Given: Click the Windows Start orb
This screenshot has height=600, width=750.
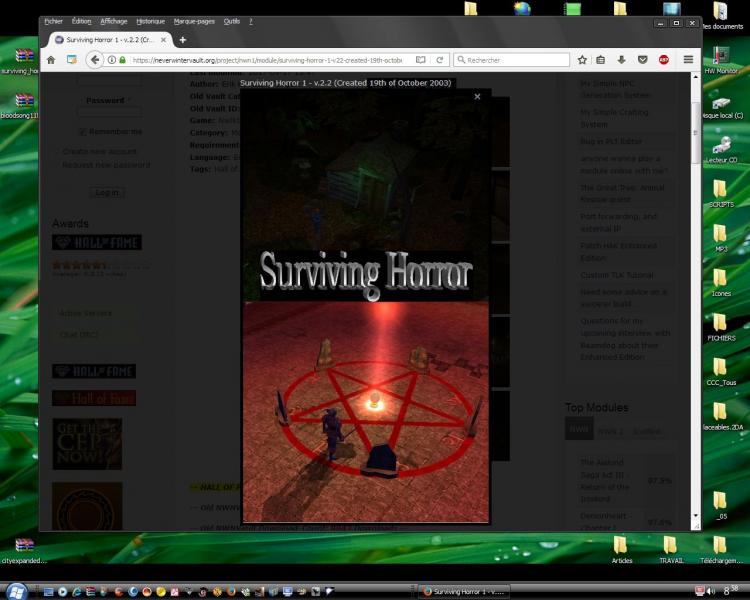Looking at the screenshot, I should coord(16,591).
